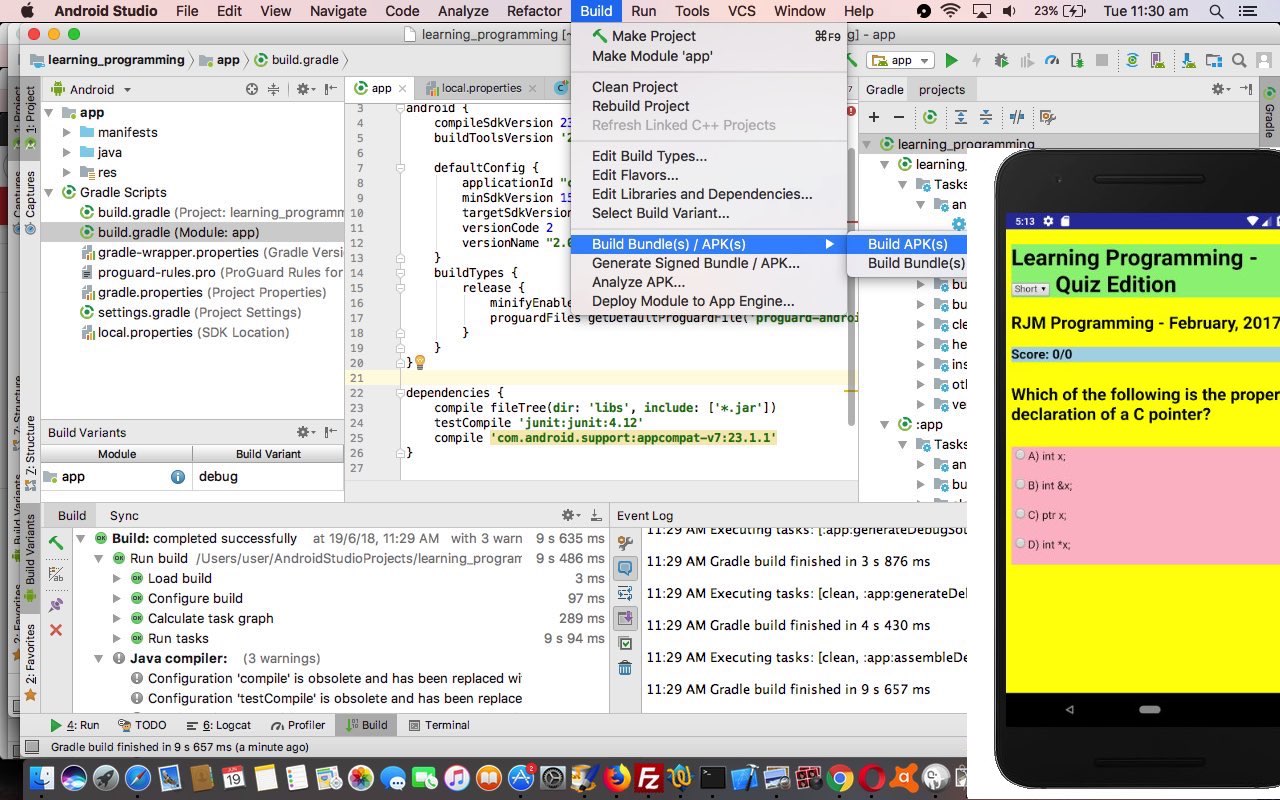Open settings.gradle (Project Settings) file
Image resolution: width=1280 pixels, height=800 pixels.
(x=190, y=312)
